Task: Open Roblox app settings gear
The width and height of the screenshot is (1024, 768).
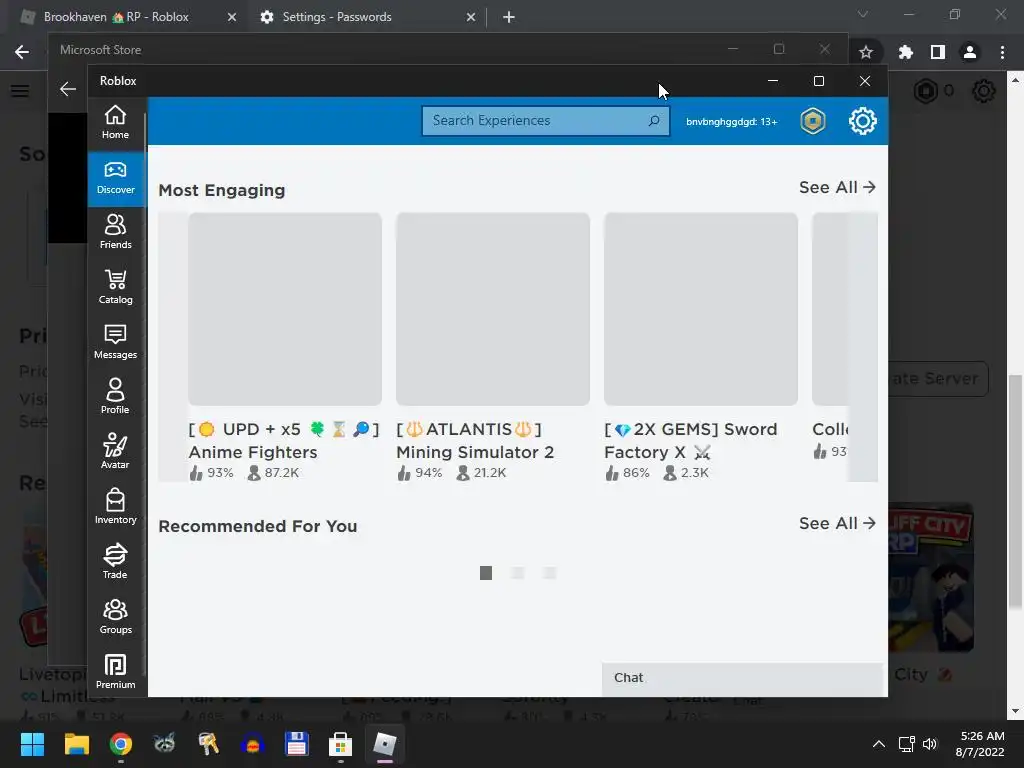Action: [x=863, y=121]
